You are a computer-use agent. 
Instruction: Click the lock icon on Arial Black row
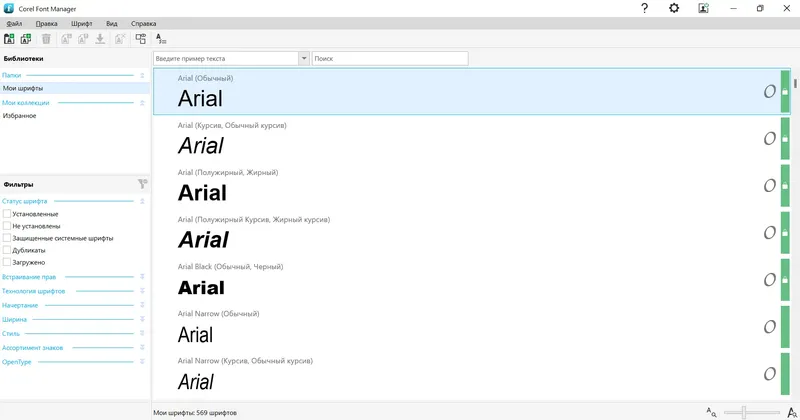tap(785, 280)
